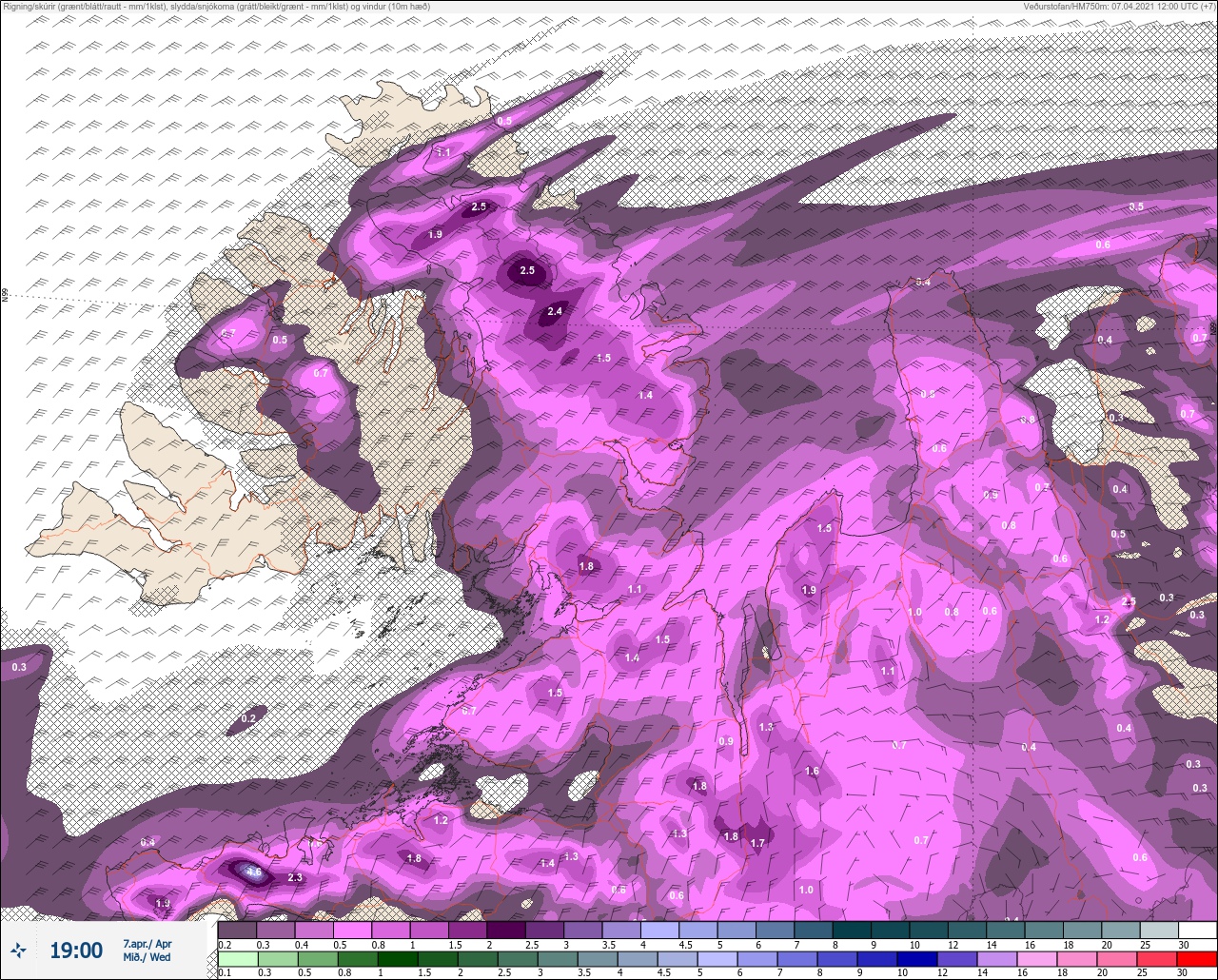Click the dark teal snow swatch between 8 and 9
This screenshot has height=980, width=1218.
[851, 930]
